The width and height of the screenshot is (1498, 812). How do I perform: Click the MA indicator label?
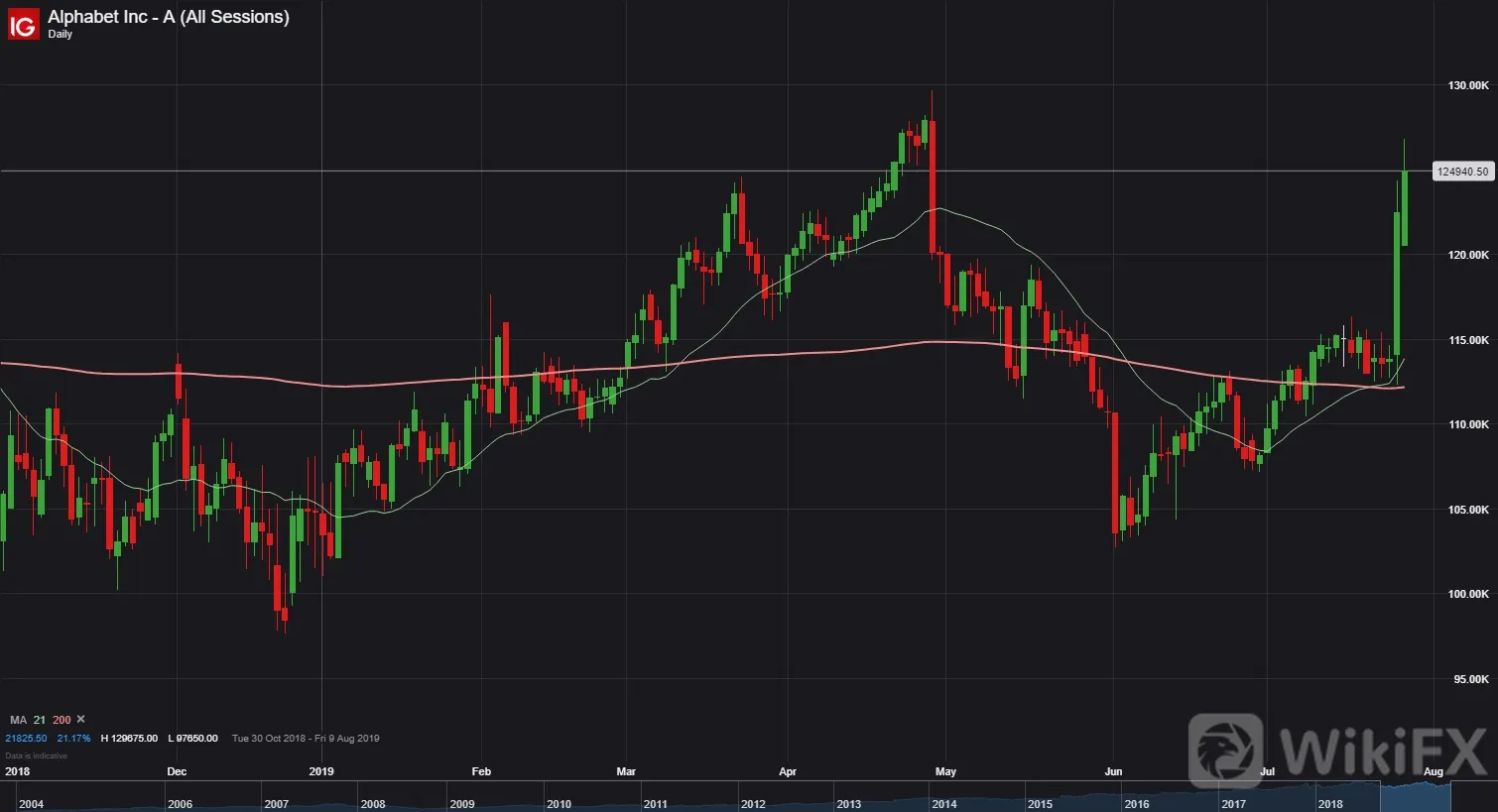[x=18, y=720]
